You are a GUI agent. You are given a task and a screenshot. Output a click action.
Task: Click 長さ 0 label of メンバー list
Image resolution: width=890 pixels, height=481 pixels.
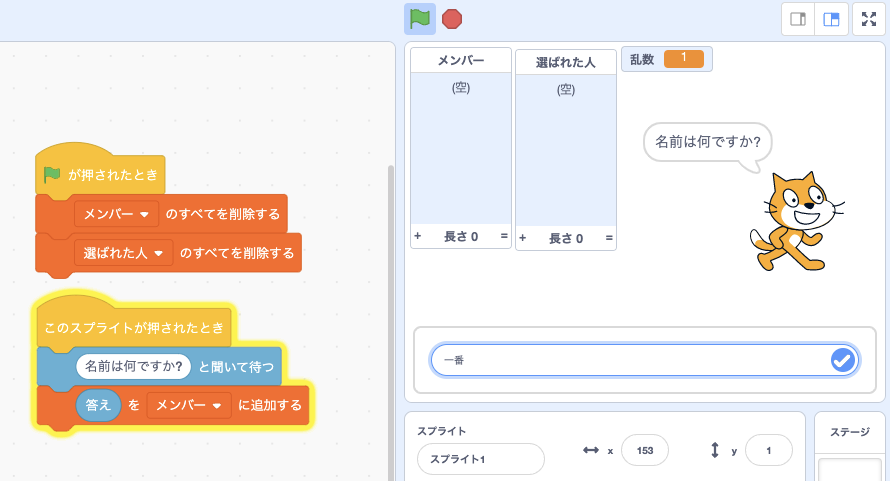[461, 236]
